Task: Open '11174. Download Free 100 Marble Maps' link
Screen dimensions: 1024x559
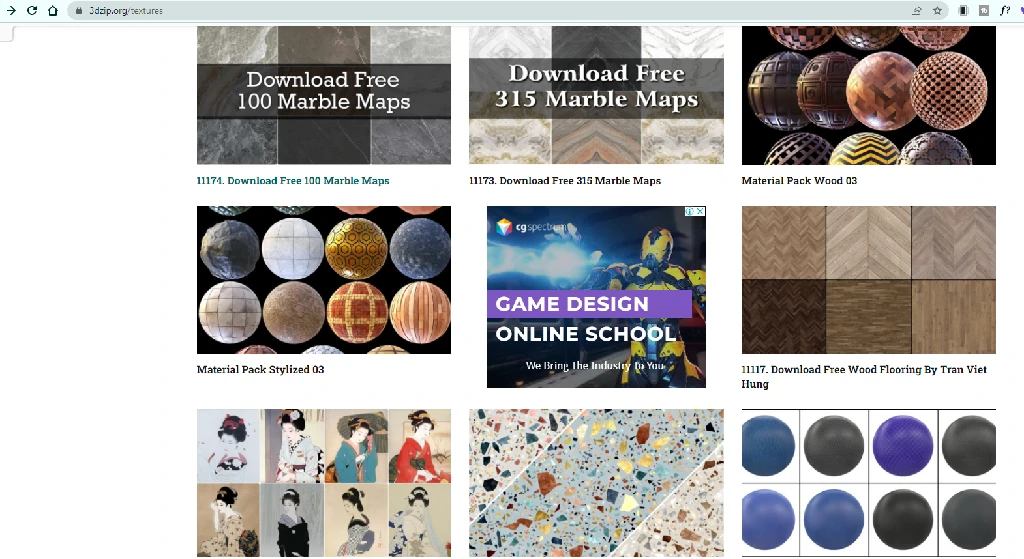Action: (x=293, y=181)
